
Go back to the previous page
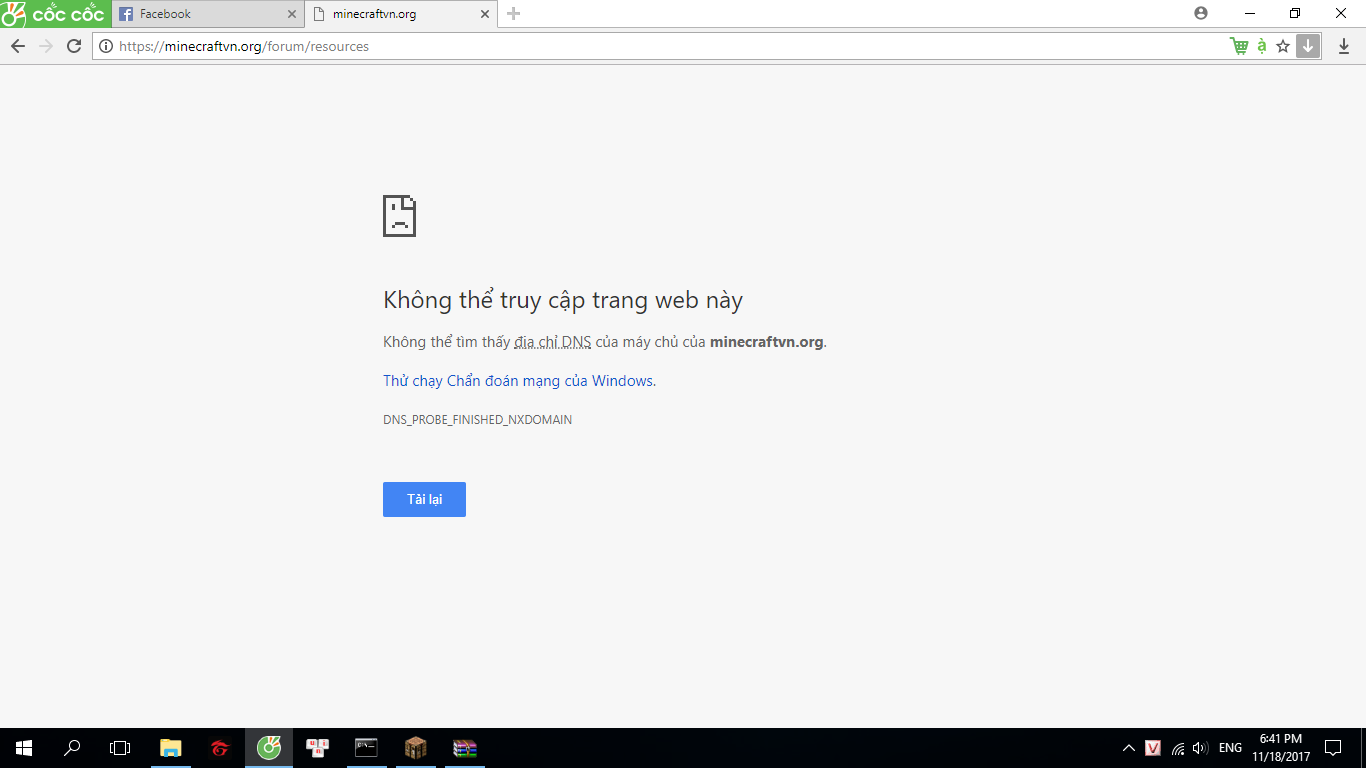point(18,46)
